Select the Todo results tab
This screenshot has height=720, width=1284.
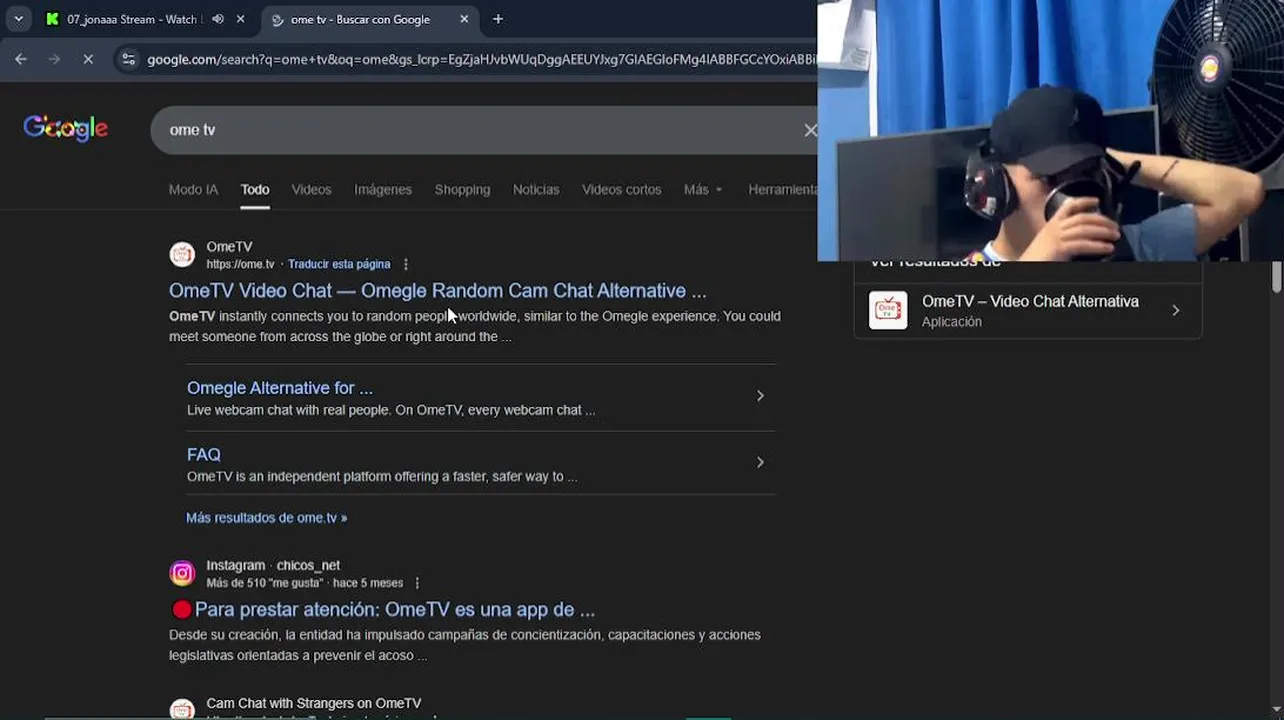click(255, 189)
